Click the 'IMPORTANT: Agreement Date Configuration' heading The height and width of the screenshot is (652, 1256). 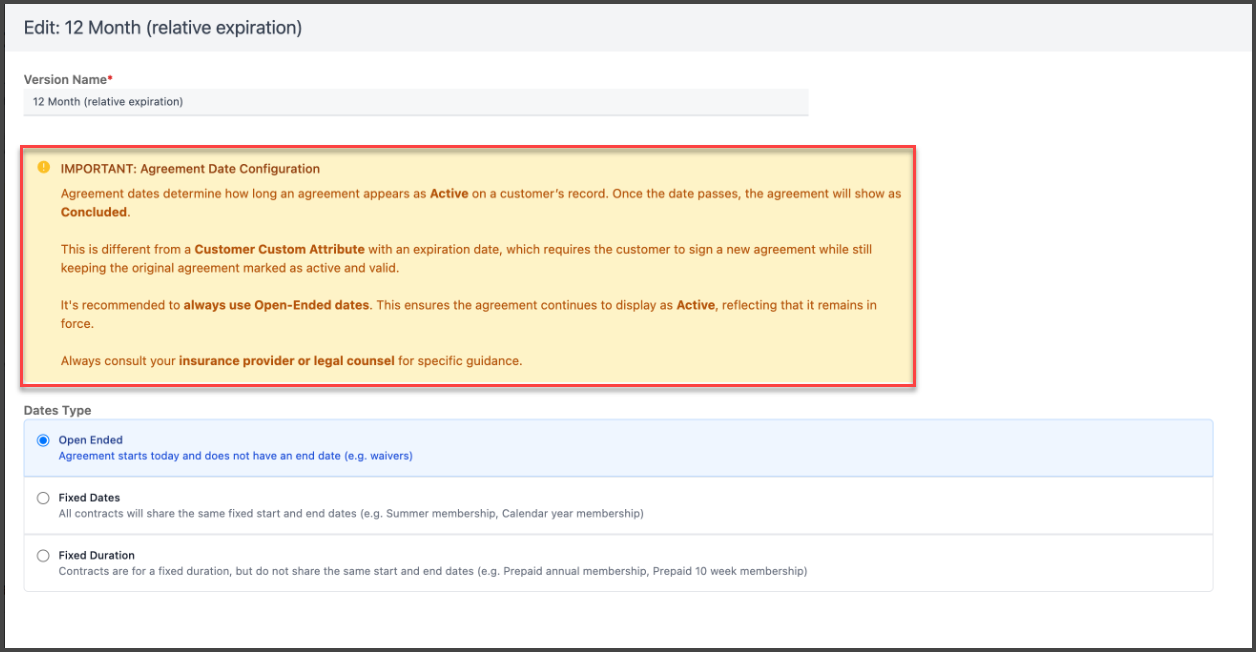click(x=190, y=169)
